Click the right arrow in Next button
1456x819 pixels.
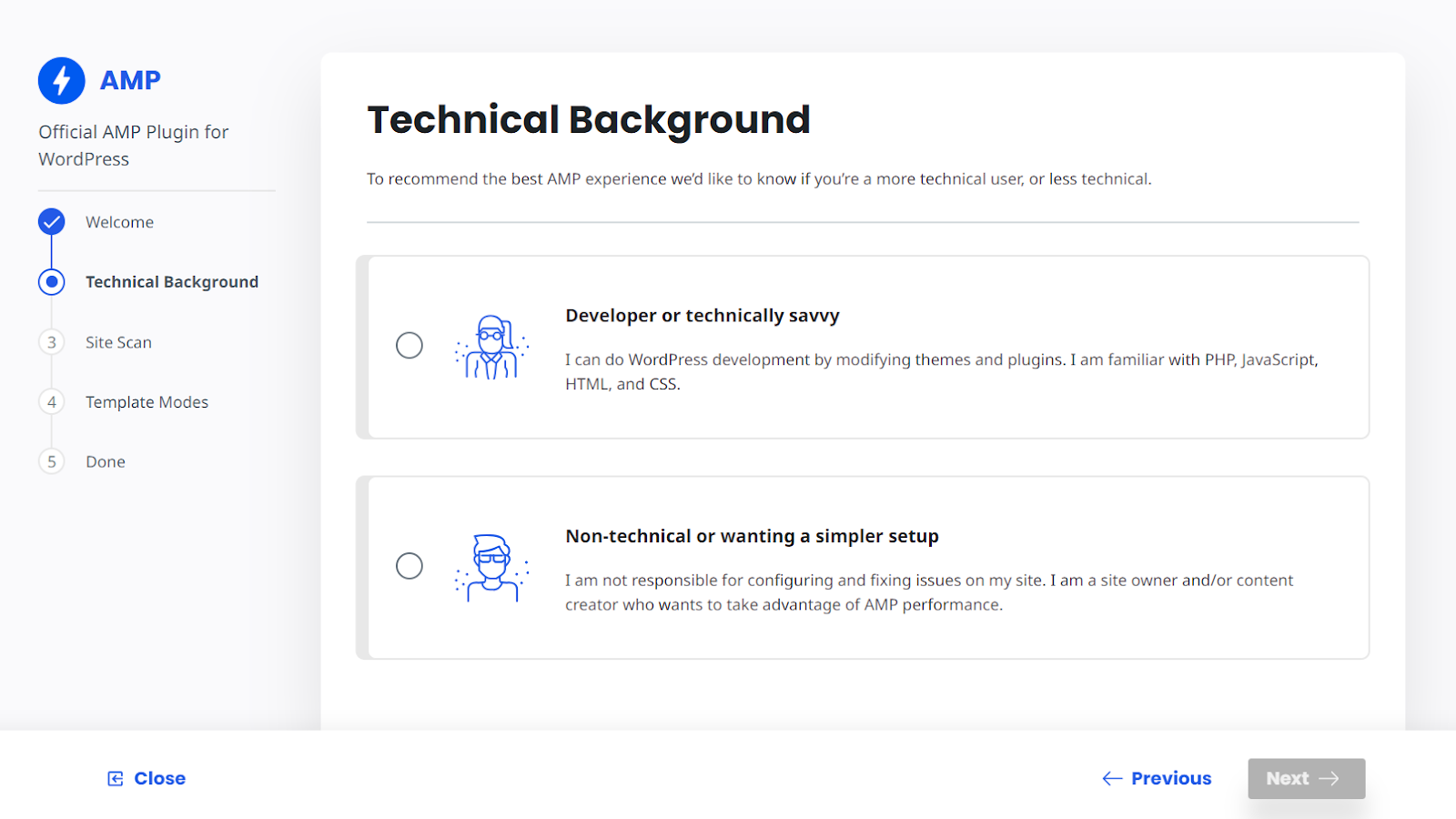(x=1329, y=779)
